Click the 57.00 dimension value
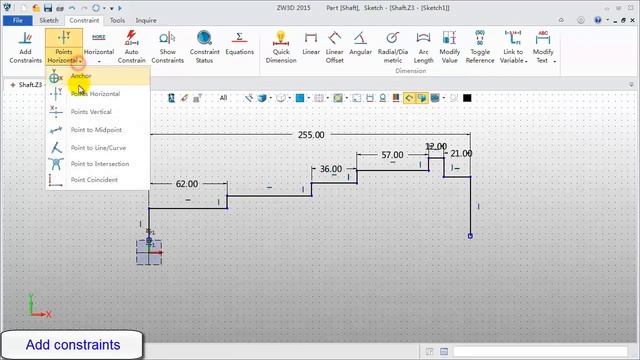Viewport: 640px width, 360px height. (392, 155)
